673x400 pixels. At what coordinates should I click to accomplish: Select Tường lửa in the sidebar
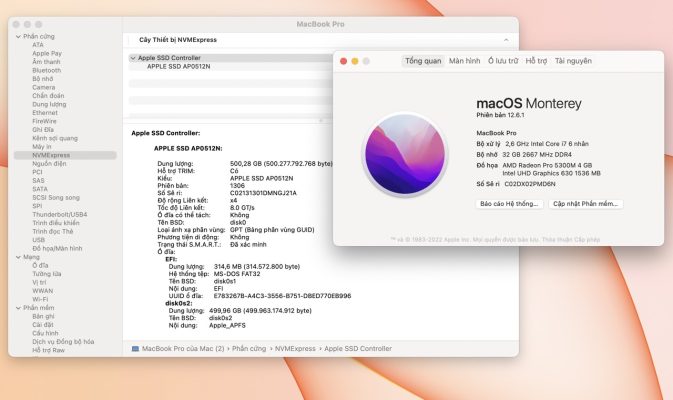click(47, 274)
